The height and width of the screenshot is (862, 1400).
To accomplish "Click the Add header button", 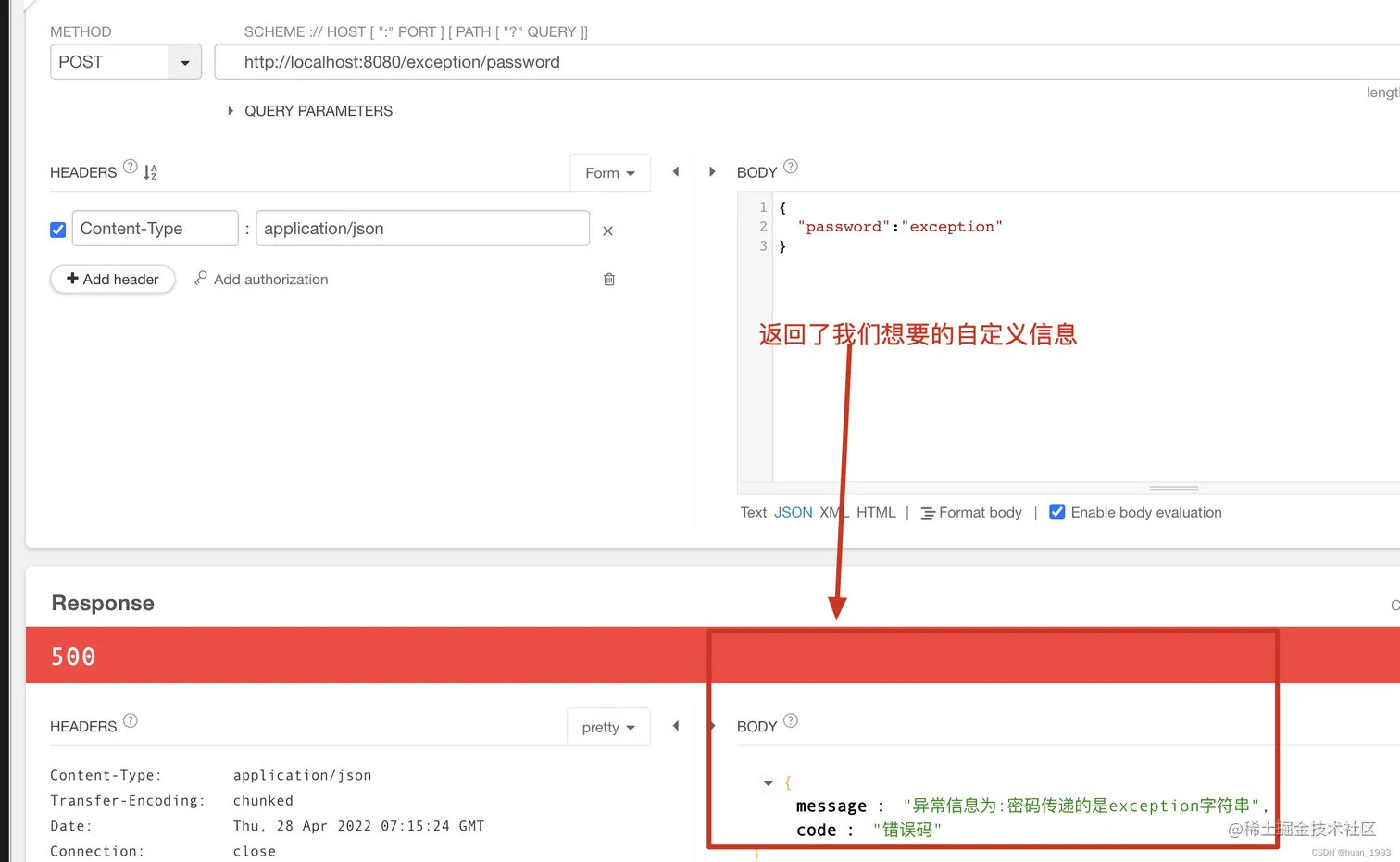I will coord(113,280).
